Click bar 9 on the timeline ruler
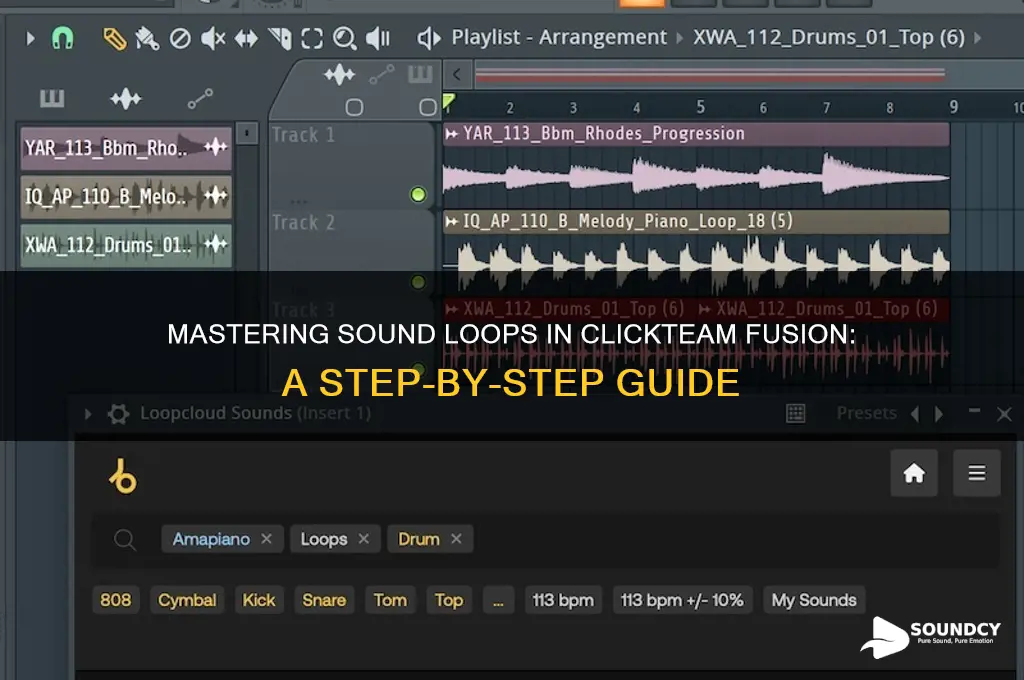 point(953,107)
